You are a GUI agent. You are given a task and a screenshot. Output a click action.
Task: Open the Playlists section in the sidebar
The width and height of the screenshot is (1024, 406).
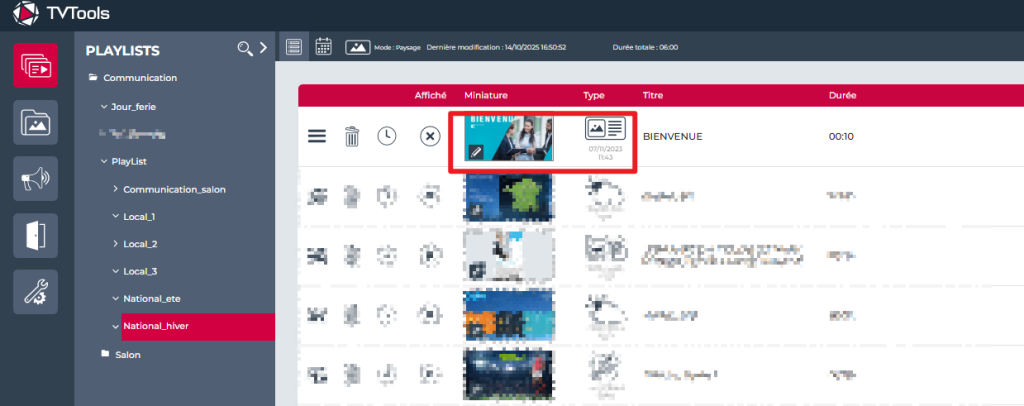click(37, 67)
